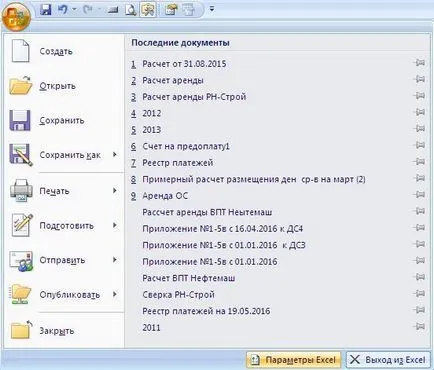Click the open folder icon beside Открыть
The height and width of the screenshot is (370, 434).
(21, 85)
